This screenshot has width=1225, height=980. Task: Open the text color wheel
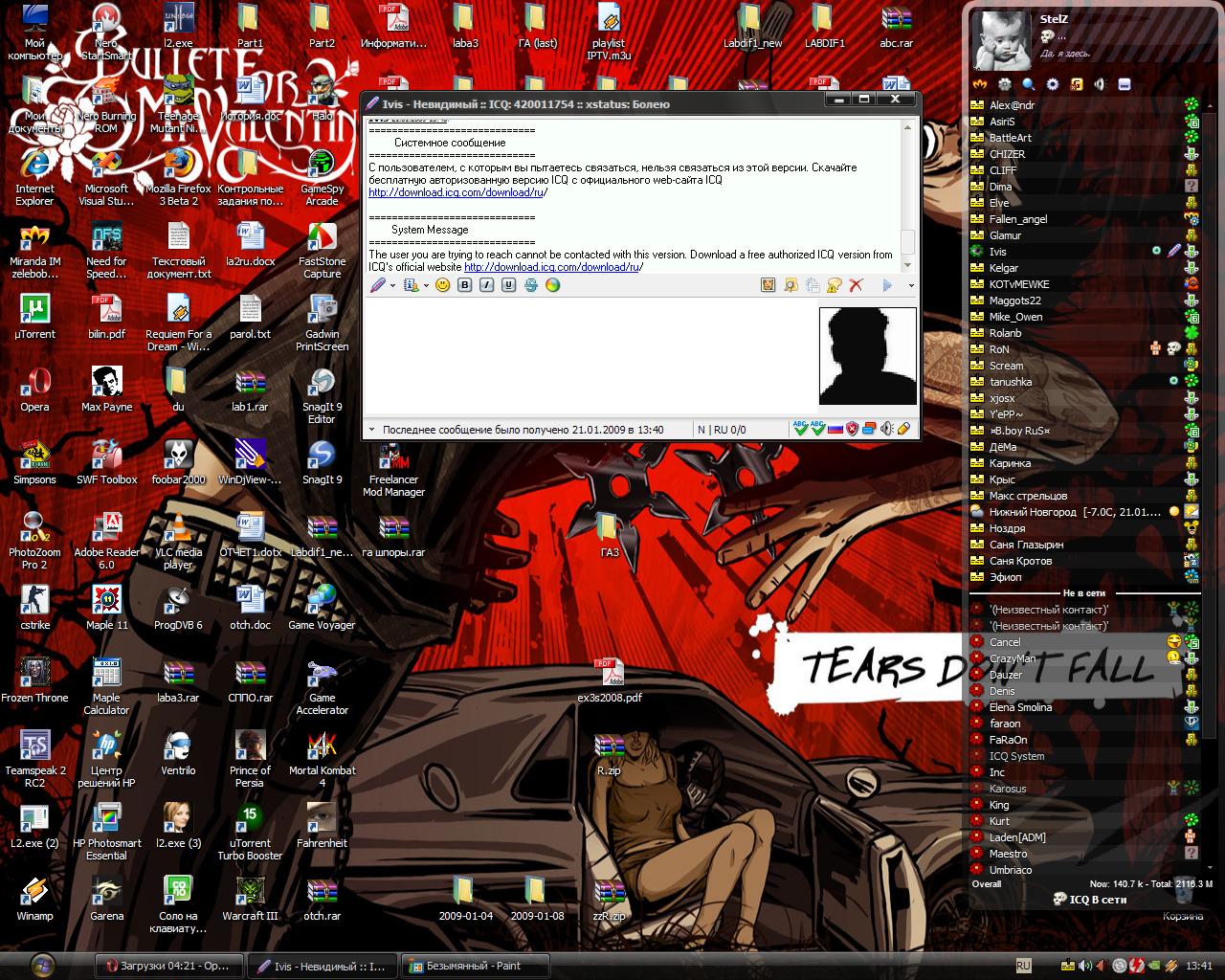coord(553,285)
